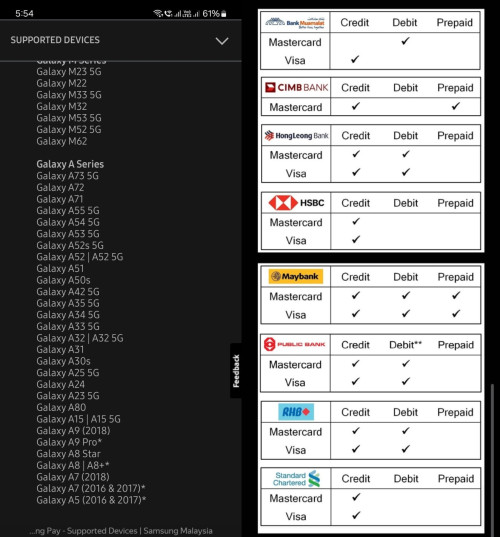Tap the battery status indicator
500x537 pixels.
pos(224,14)
